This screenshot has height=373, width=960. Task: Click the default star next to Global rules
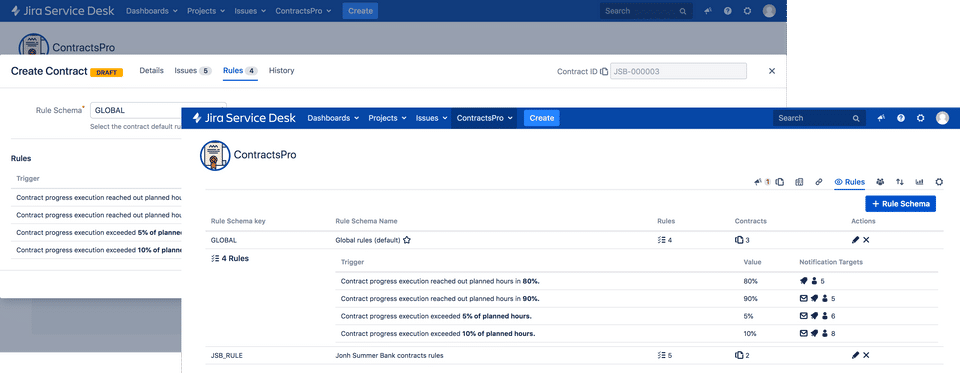pyautogui.click(x=407, y=240)
